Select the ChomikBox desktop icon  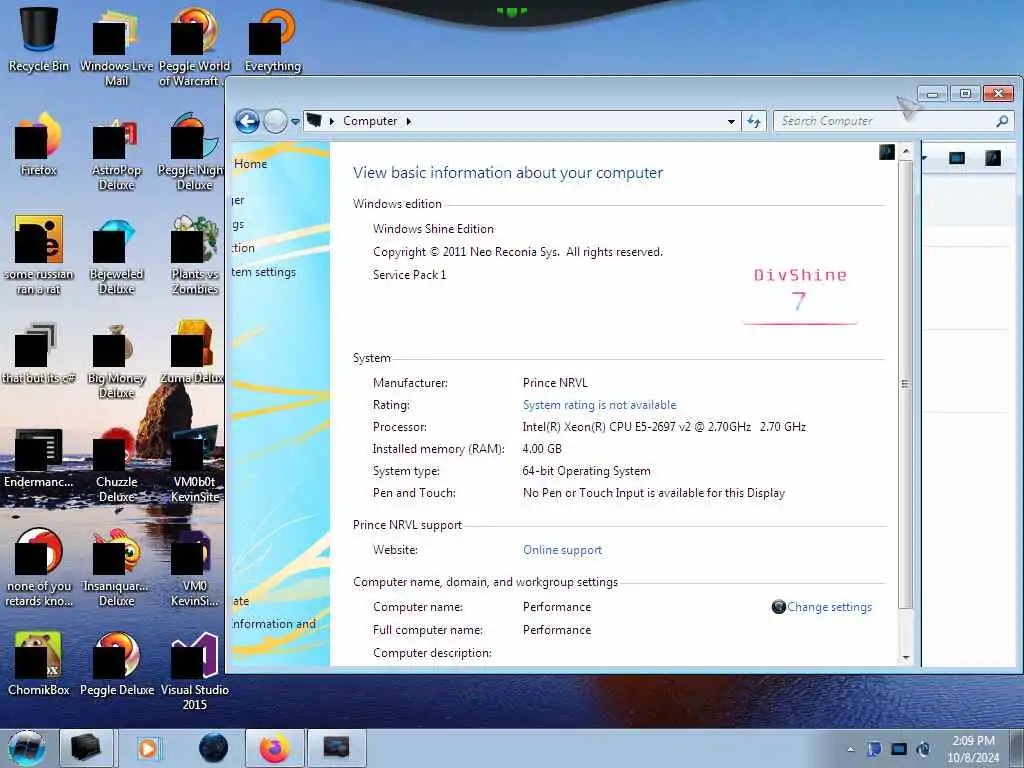pos(39,664)
